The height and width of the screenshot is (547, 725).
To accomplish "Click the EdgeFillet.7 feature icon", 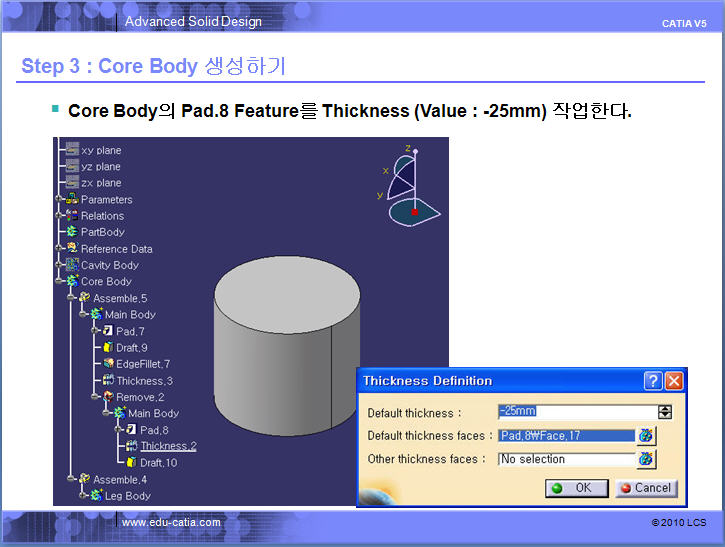I will (108, 364).
